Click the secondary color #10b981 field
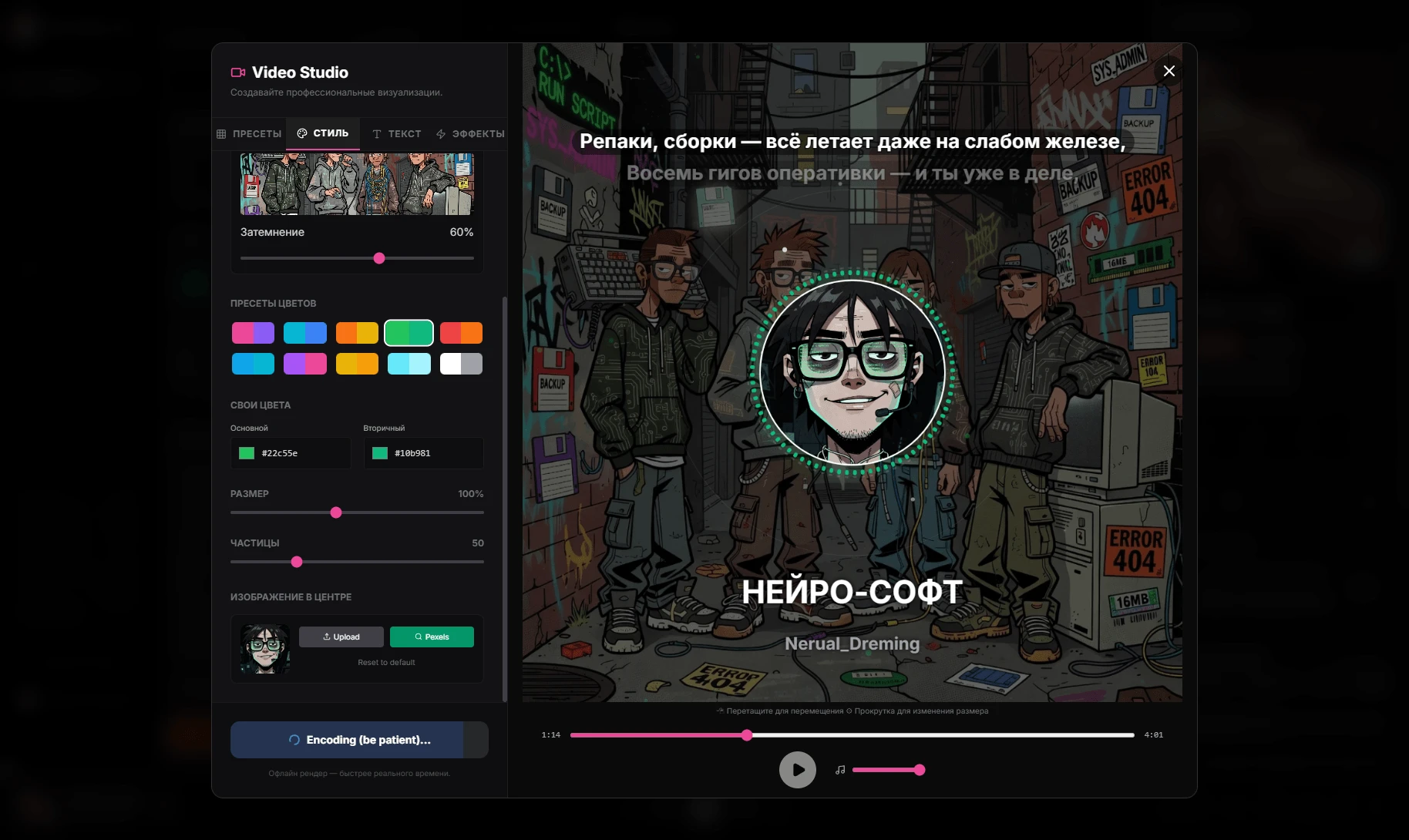Image resolution: width=1409 pixels, height=840 pixels. (423, 453)
